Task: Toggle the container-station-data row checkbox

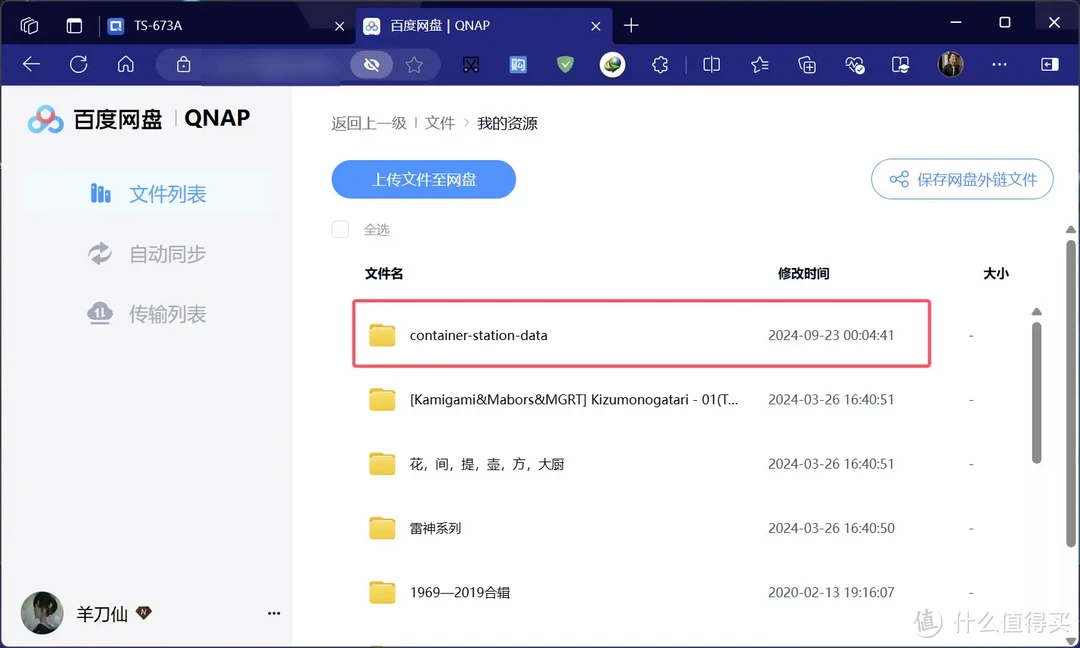Action: (340, 335)
